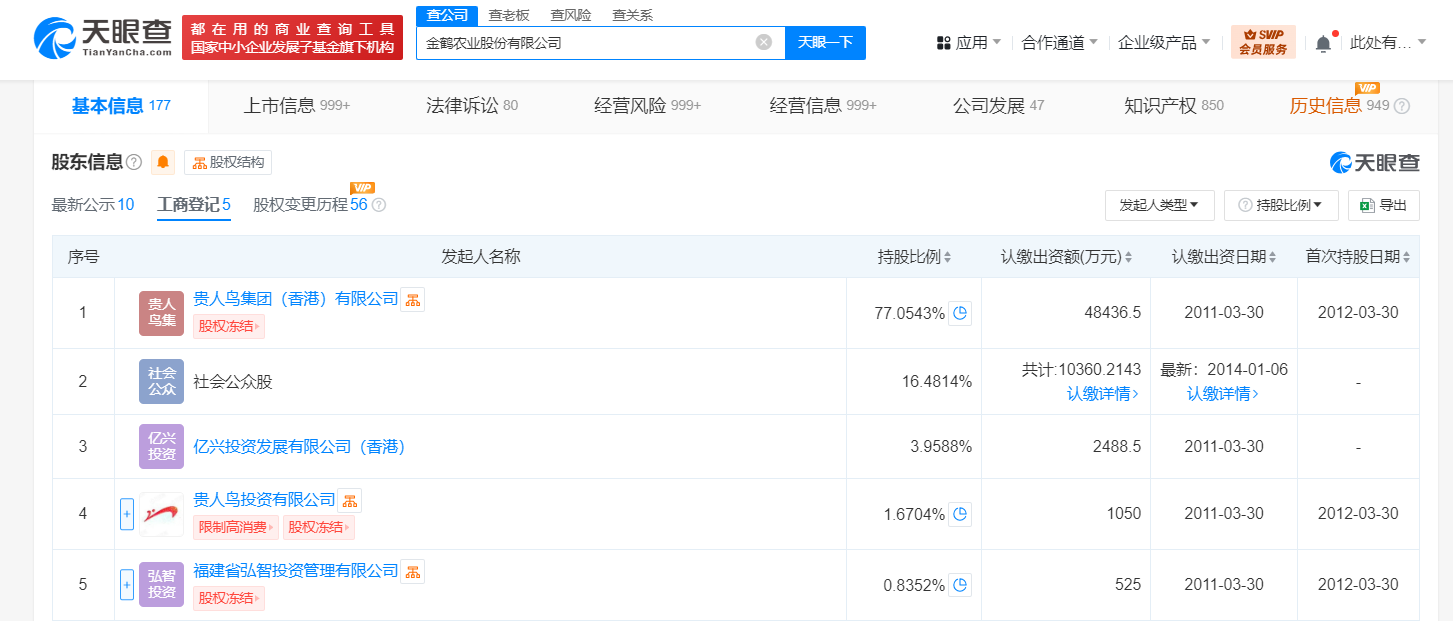Click the 贵人鸟集 company avatar
Viewport: 1453px width, 621px height.
(162, 313)
